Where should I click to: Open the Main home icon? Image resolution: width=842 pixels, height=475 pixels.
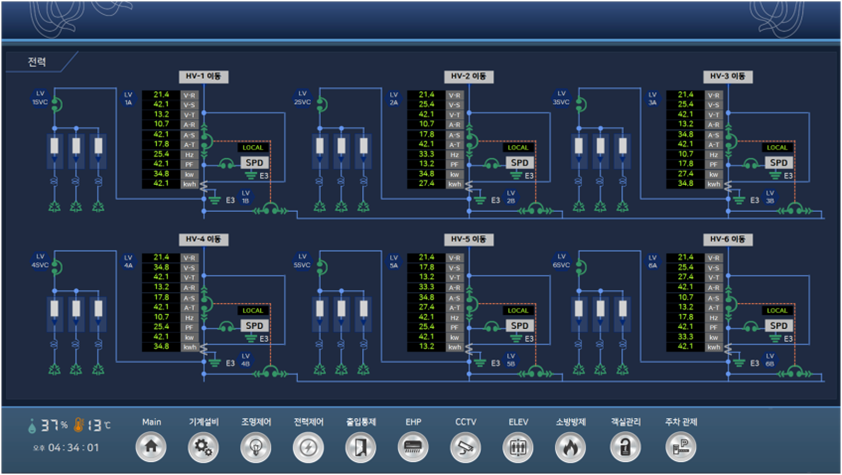151,447
